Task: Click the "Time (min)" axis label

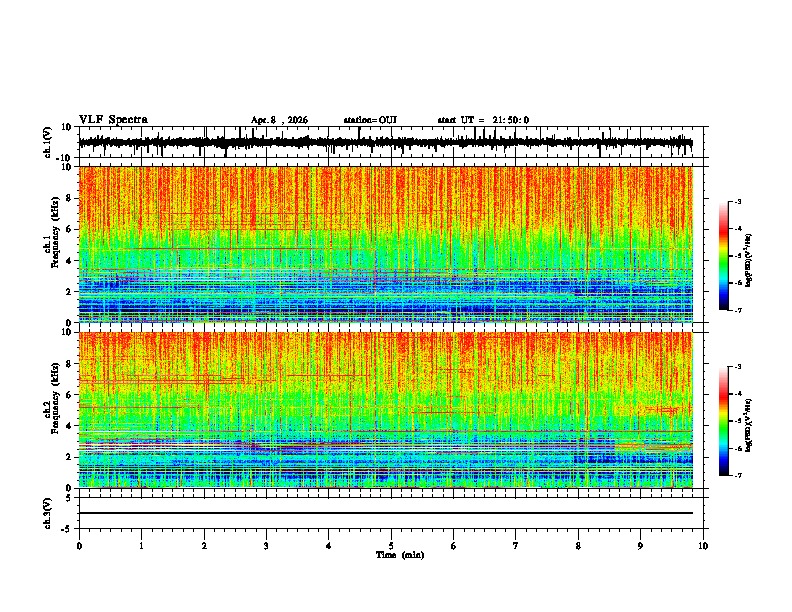Action: [400, 555]
